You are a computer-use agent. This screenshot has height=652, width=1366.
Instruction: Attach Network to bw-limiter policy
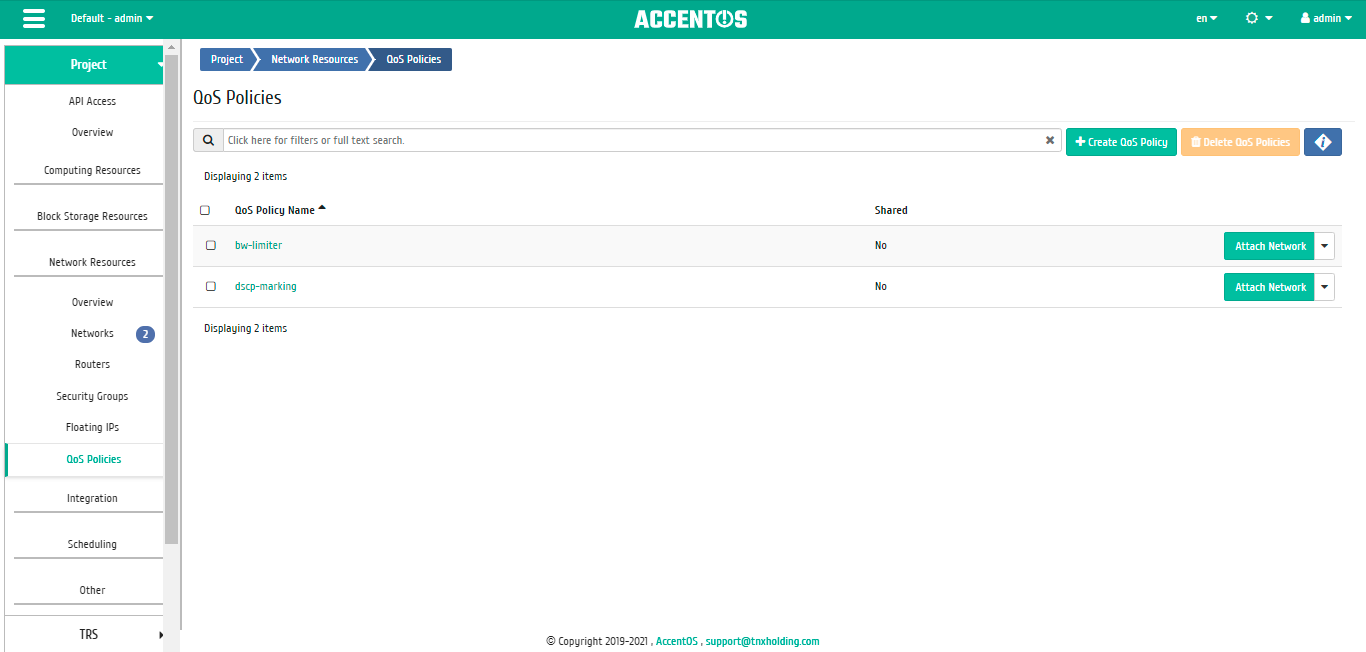1269,246
